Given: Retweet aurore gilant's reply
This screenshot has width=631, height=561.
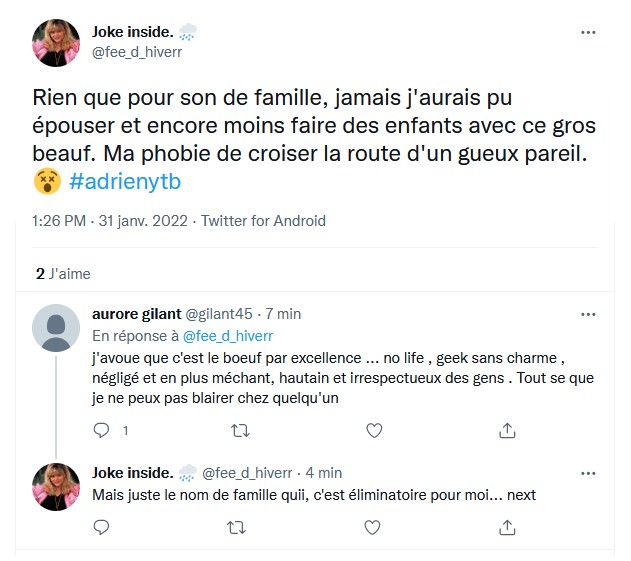Looking at the screenshot, I should click(x=240, y=430).
